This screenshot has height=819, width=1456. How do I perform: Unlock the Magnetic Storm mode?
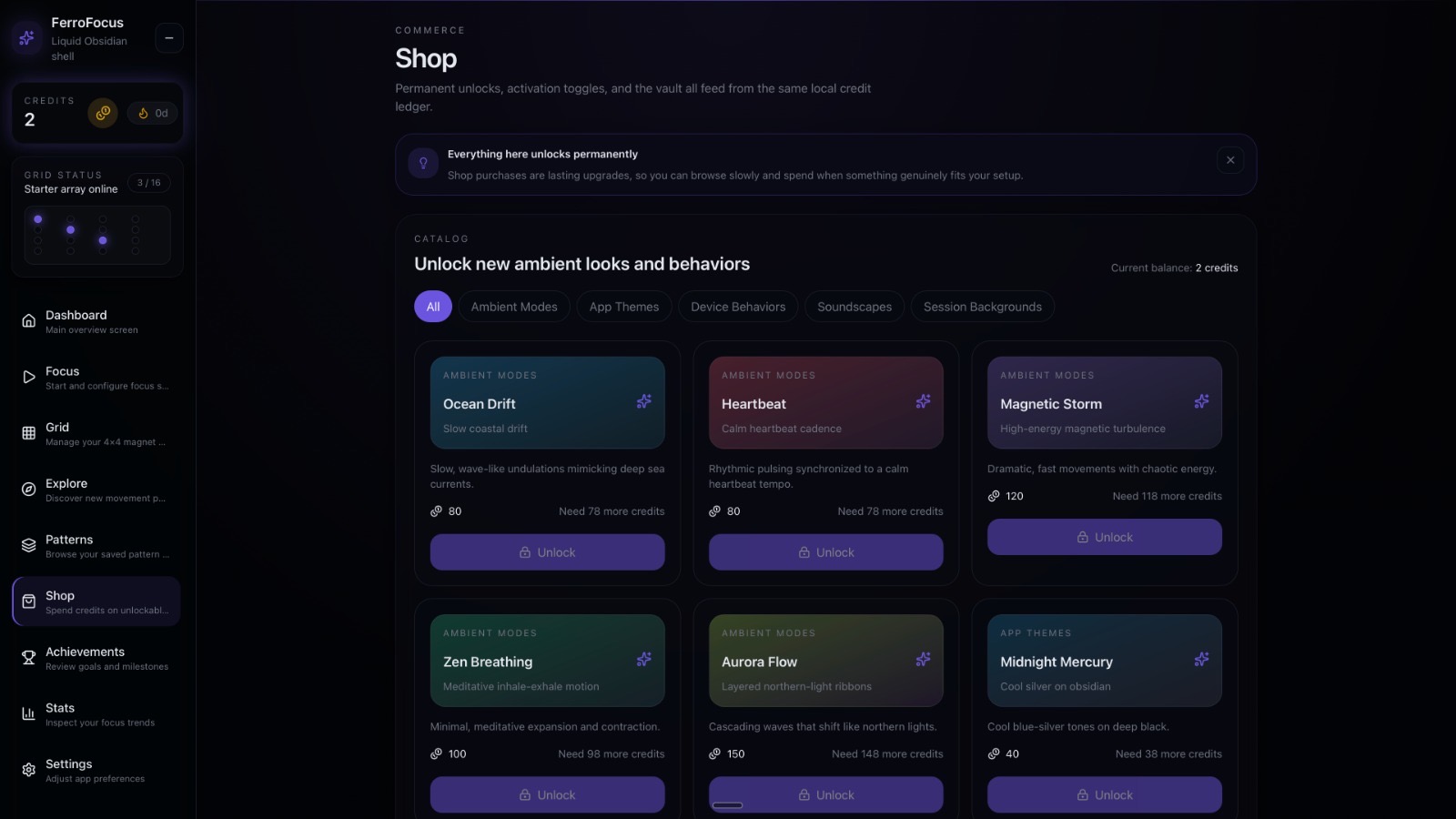click(1104, 537)
